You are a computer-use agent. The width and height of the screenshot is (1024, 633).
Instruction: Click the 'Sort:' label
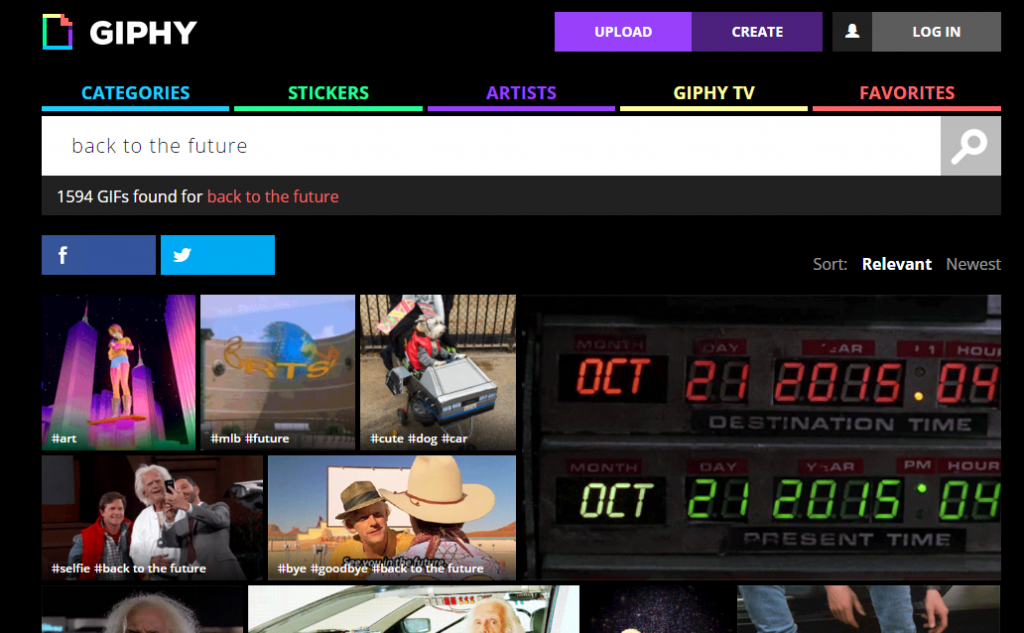pyautogui.click(x=830, y=264)
